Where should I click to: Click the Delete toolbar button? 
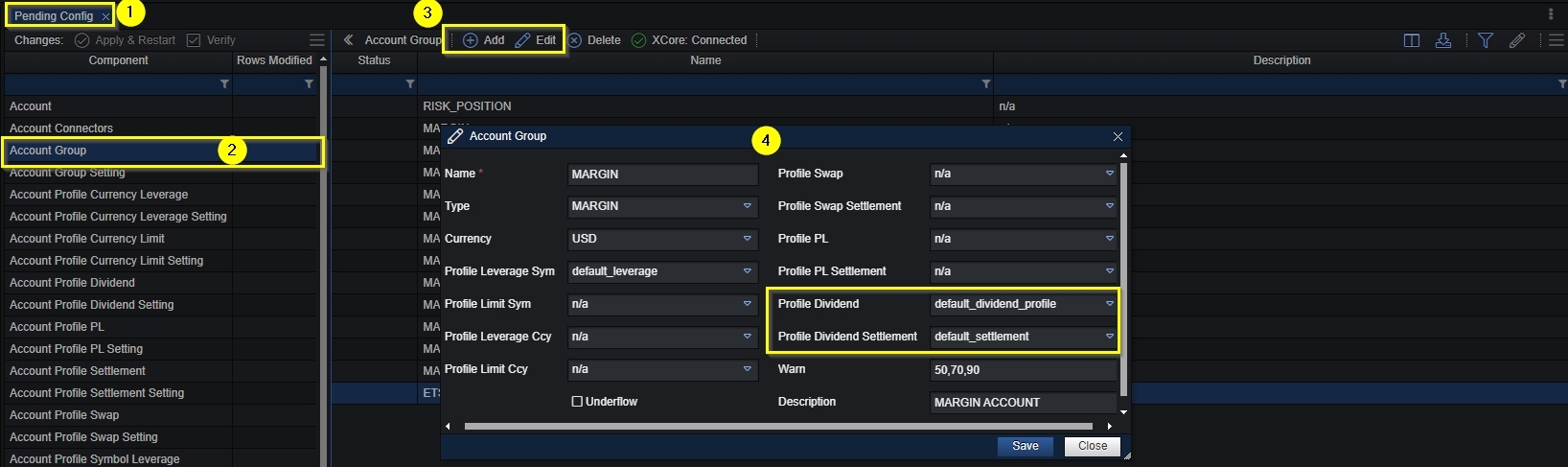tap(594, 40)
